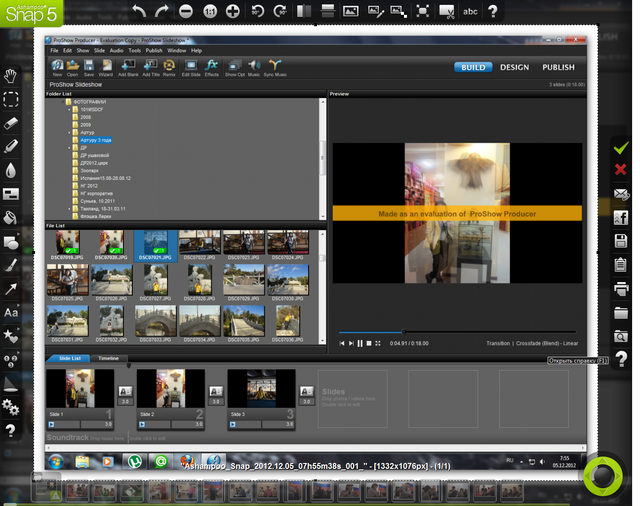Share the capture on Facebook
640x506 pixels.
621,218
